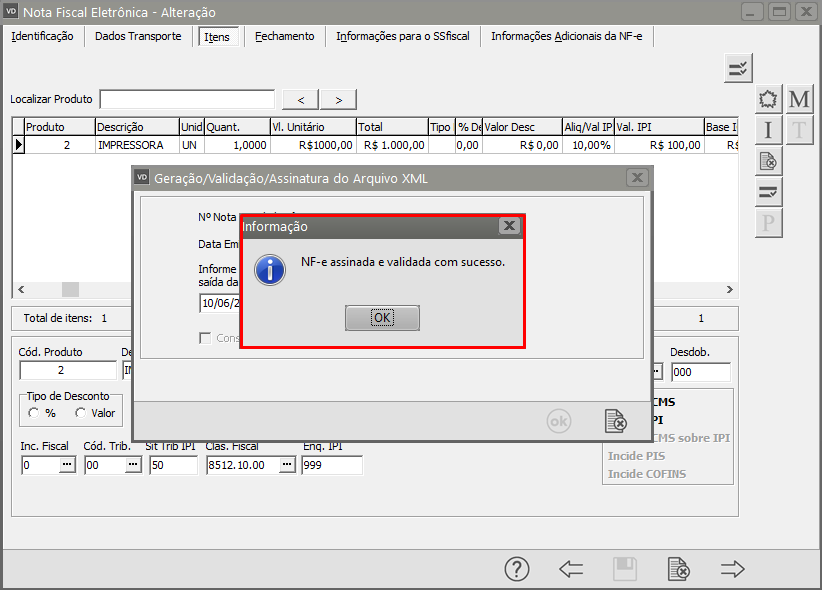Image resolution: width=822 pixels, height=590 pixels.
Task: Open the Identificação tab
Action: [42, 36]
